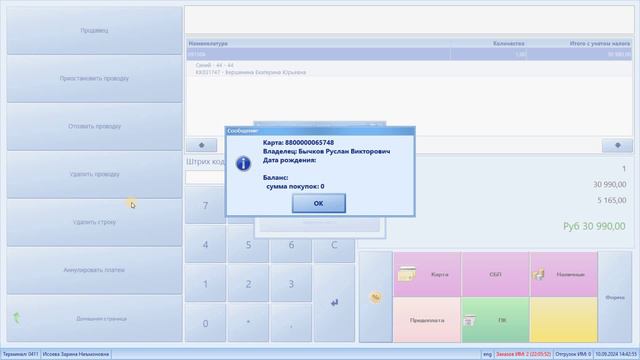The width and height of the screenshot is (640, 360).
Task: Open the Форма side button
Action: pos(615,297)
